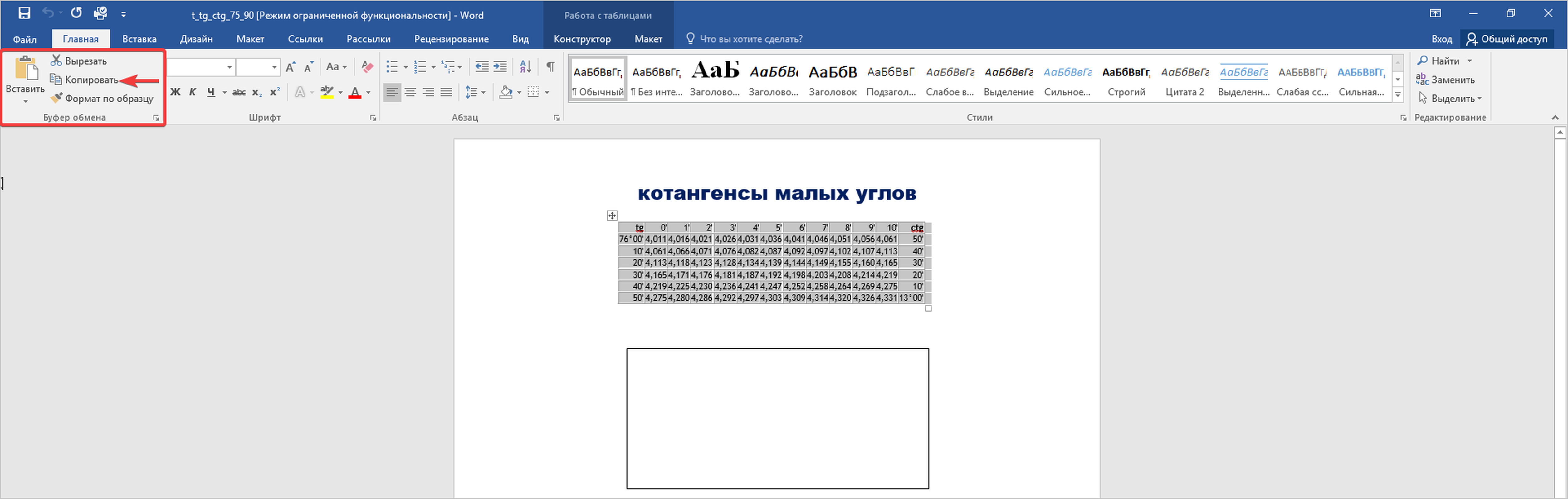Click the Save floppy disk icon
Viewport: 1568px width, 499px height.
(x=24, y=13)
